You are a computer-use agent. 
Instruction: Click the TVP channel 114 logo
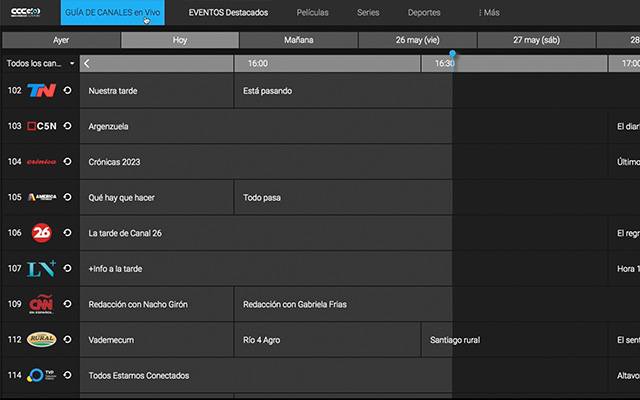tap(41, 375)
